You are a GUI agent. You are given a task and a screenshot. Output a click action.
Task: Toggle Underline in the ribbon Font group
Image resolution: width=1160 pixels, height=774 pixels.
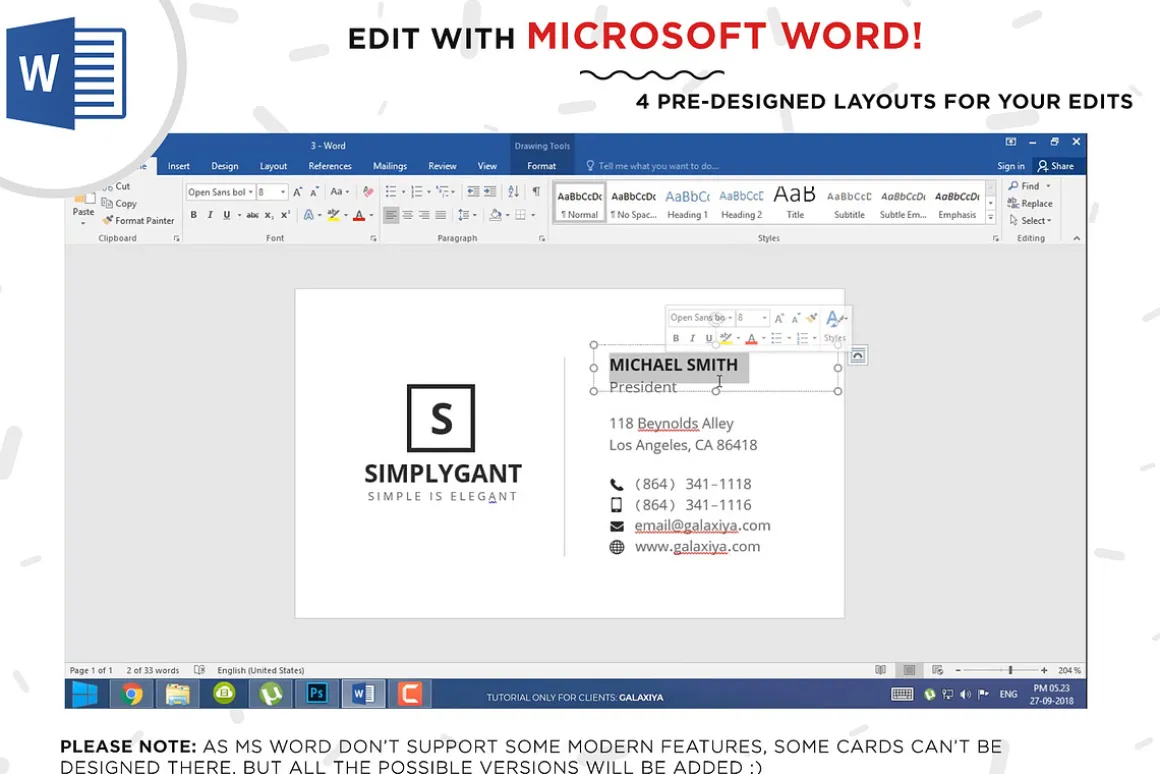(226, 215)
